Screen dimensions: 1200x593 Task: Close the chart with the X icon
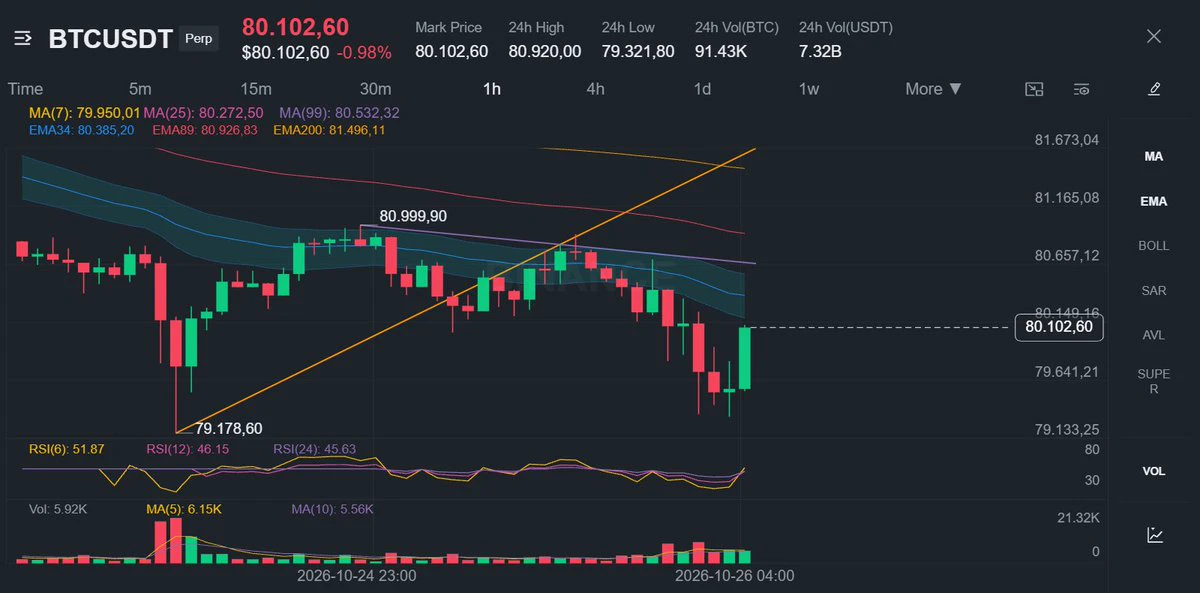tap(1154, 37)
